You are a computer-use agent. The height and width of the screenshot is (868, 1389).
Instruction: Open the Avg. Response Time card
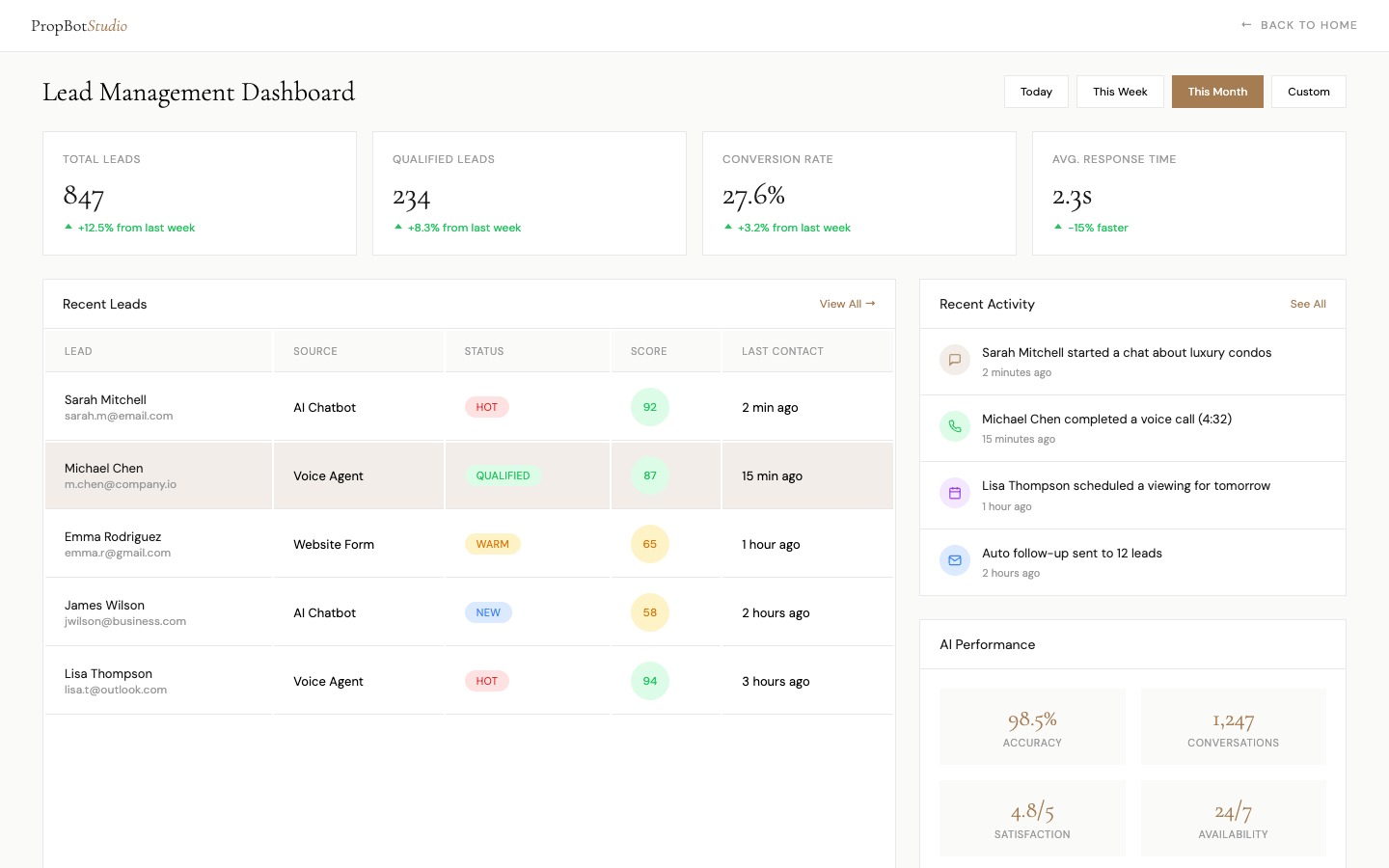pyautogui.click(x=1189, y=194)
